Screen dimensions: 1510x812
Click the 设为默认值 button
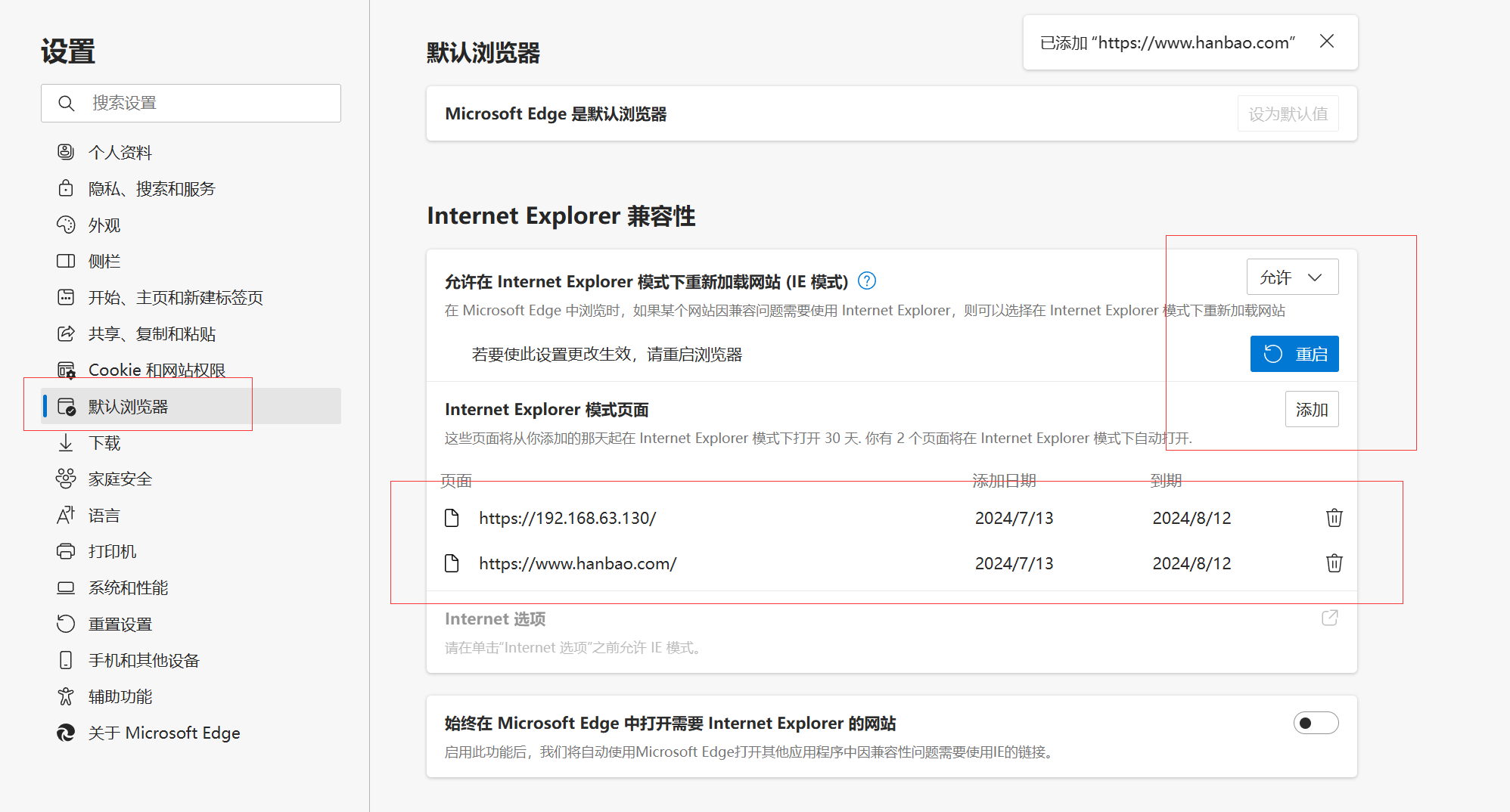point(1288,113)
